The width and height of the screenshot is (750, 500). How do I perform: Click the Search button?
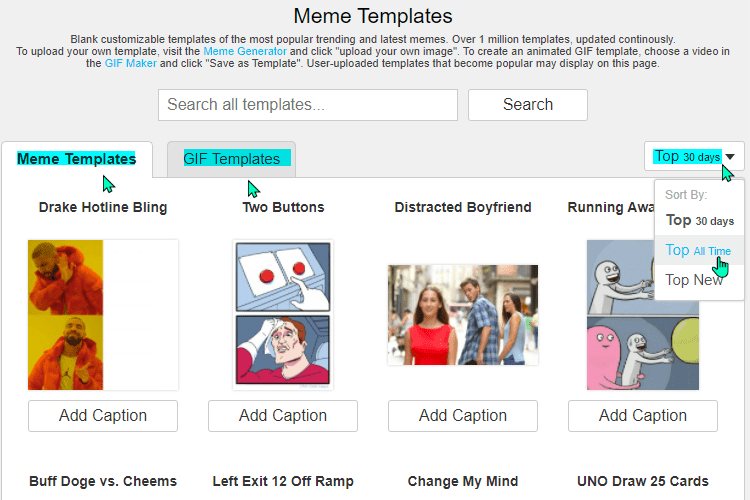pos(528,105)
